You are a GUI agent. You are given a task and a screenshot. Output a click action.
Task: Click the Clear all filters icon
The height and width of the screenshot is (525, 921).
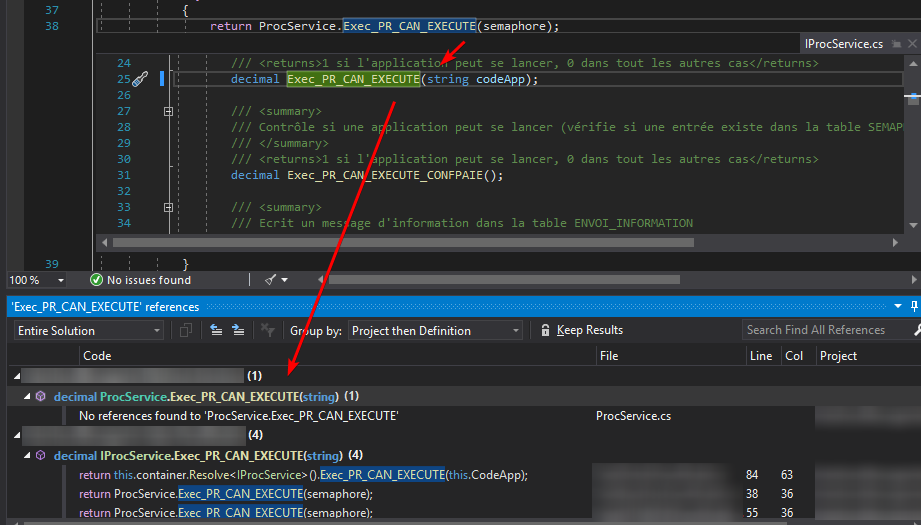click(x=268, y=331)
